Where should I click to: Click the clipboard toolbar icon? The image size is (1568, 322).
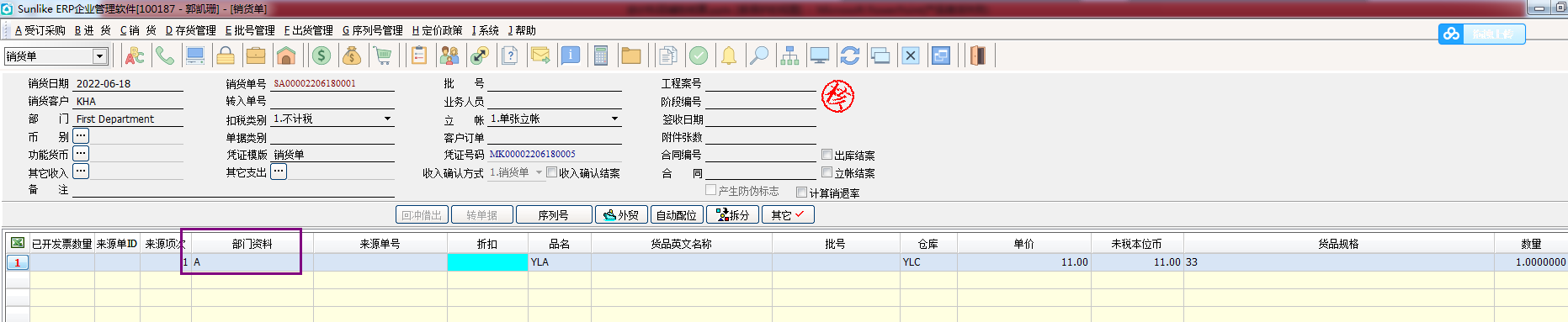point(419,56)
